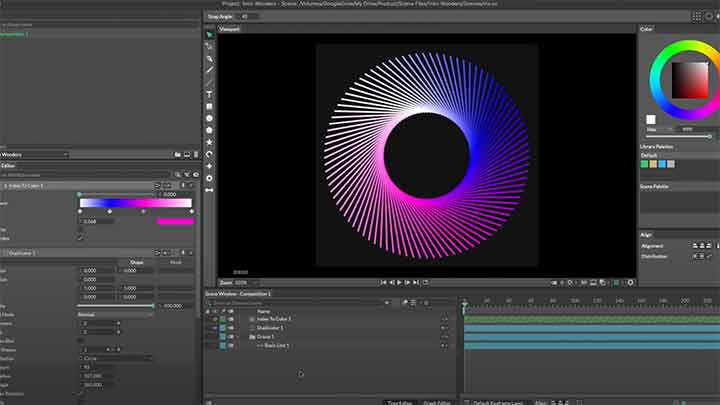
Task: Step back one frame
Action: click(391, 283)
